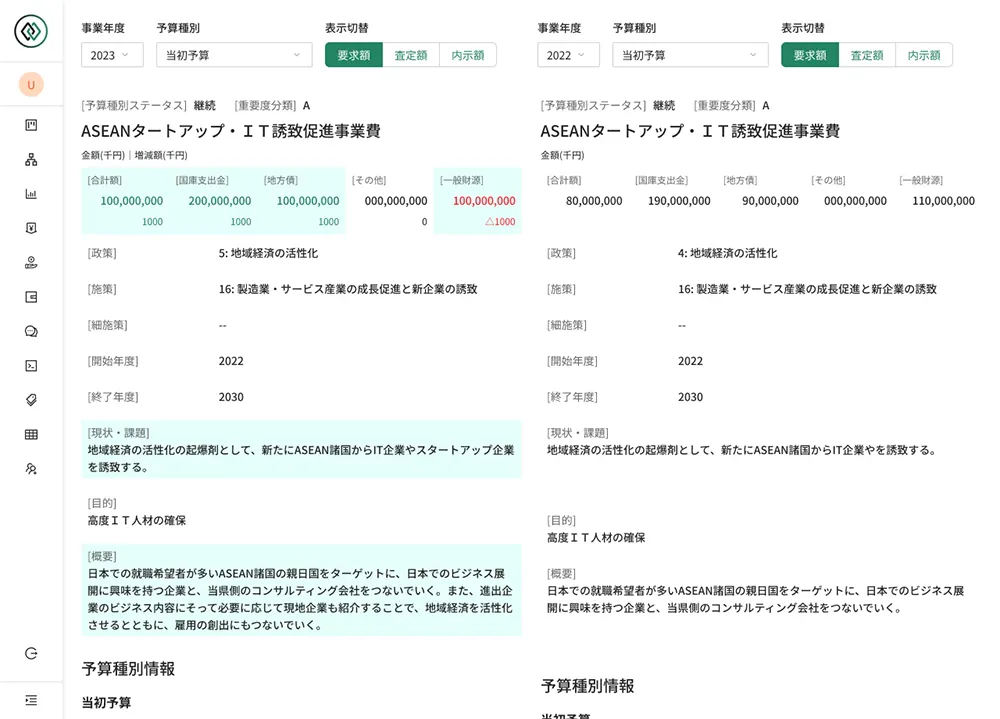Switch to 査定額 view on the right panel
Viewport: 1000px width, 719px height.
[867, 55]
